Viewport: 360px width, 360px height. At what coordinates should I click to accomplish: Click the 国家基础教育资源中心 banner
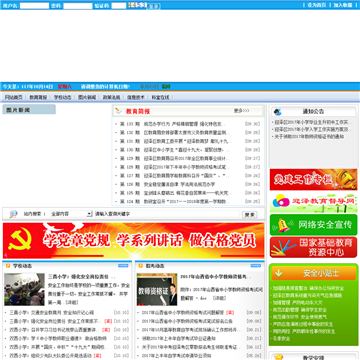tap(313, 247)
